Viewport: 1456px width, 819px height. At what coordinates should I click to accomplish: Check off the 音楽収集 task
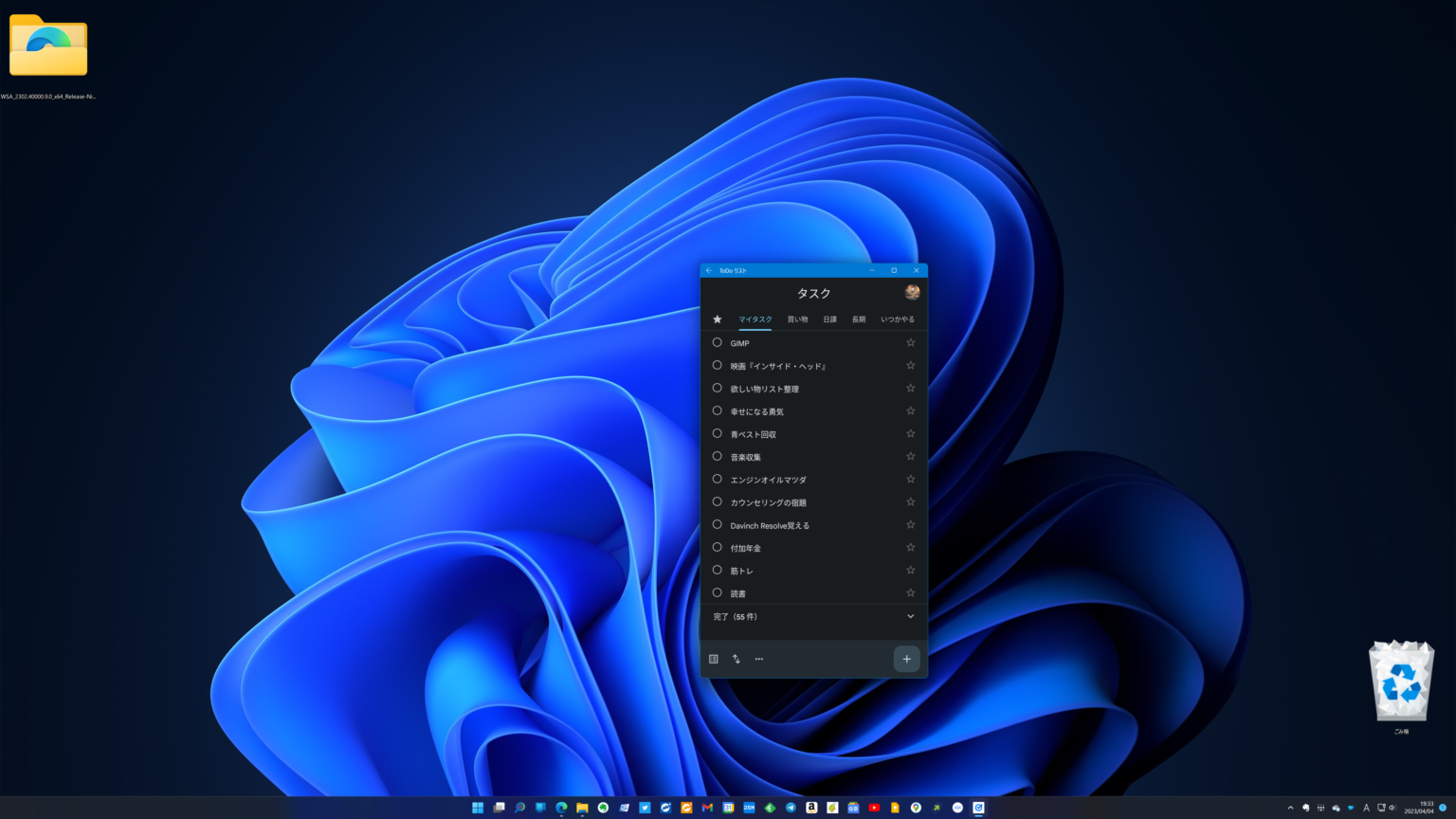click(x=717, y=457)
